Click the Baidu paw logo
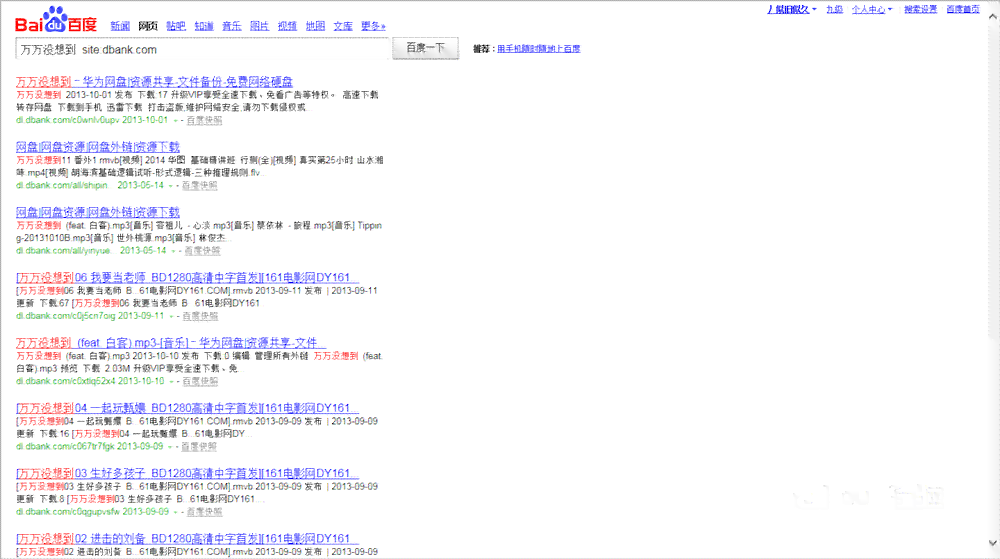Image resolution: width=1000 pixels, height=559 pixels. point(56,20)
